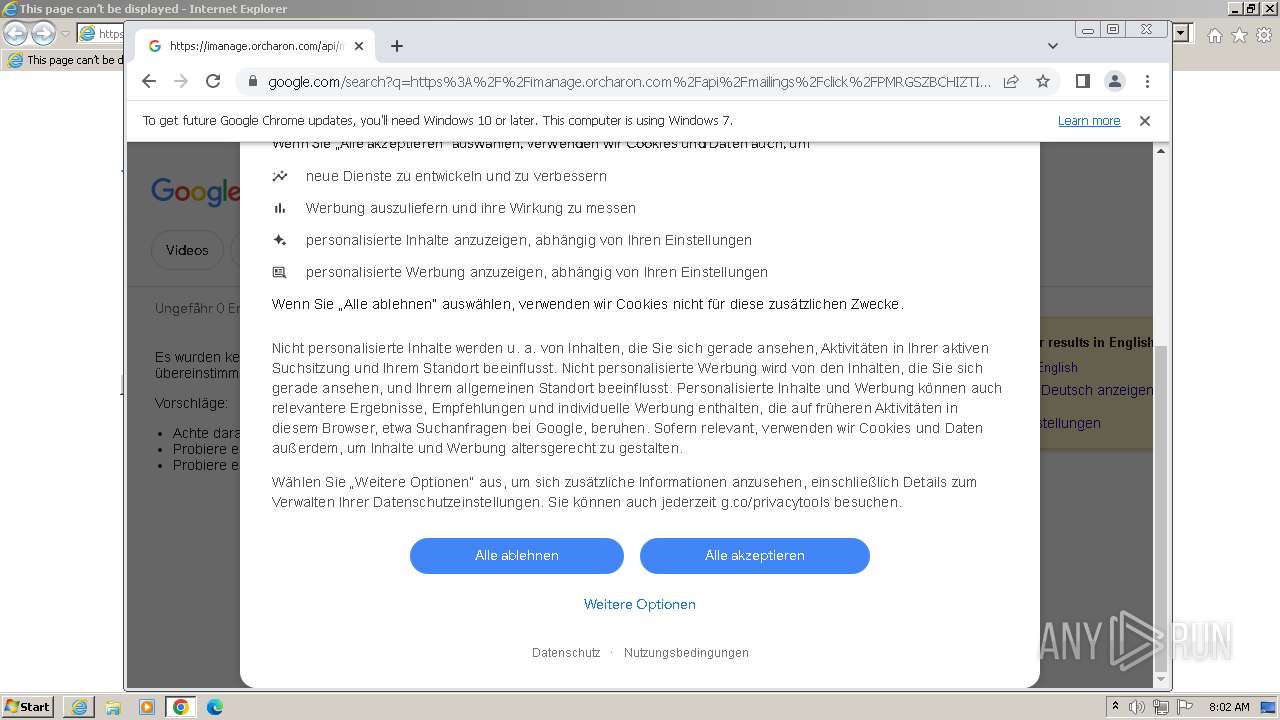Open a new Chrome tab
Image resolution: width=1280 pixels, height=720 pixels.
[397, 46]
